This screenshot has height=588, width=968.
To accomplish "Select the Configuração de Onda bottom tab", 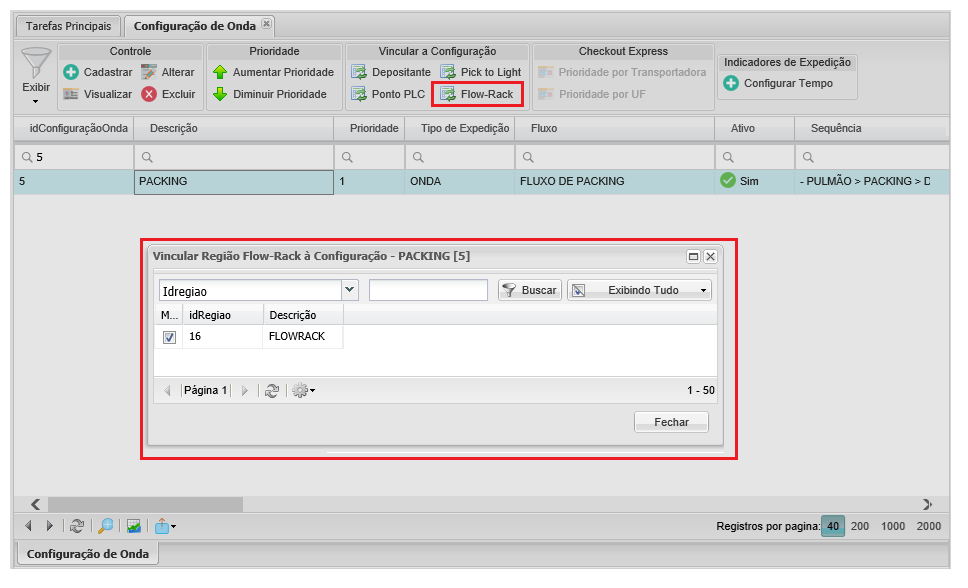I will click(x=88, y=553).
